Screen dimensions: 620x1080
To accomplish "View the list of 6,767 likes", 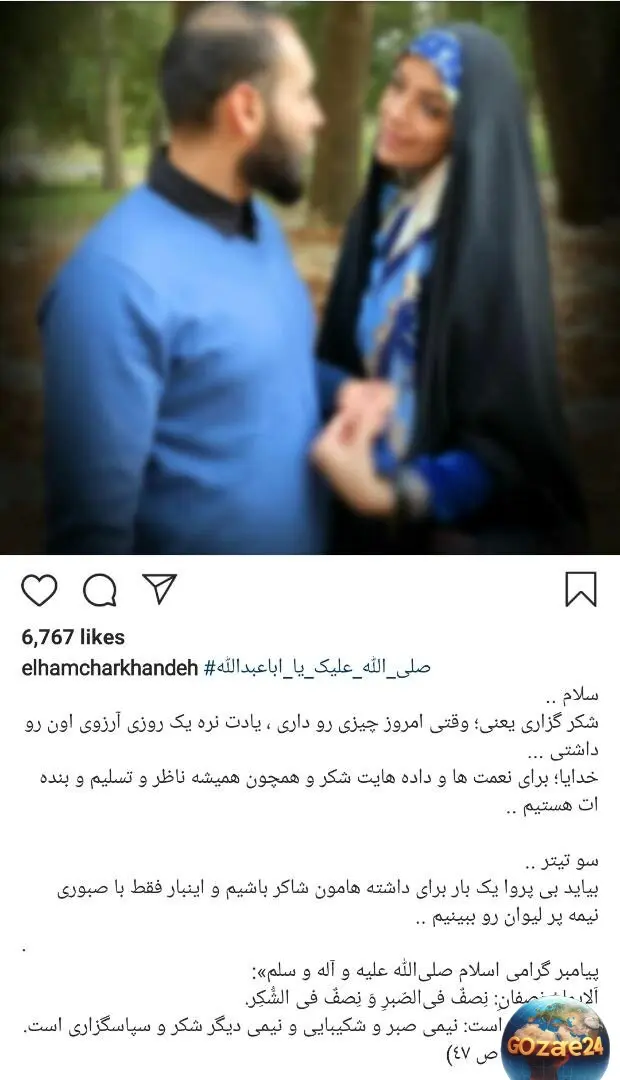I will click(x=73, y=637).
